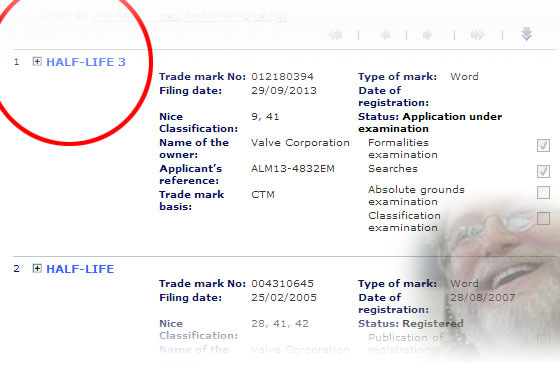Expand the HALF-LIFE entry plus icon
Screen dimensions: 560x366
37,268
